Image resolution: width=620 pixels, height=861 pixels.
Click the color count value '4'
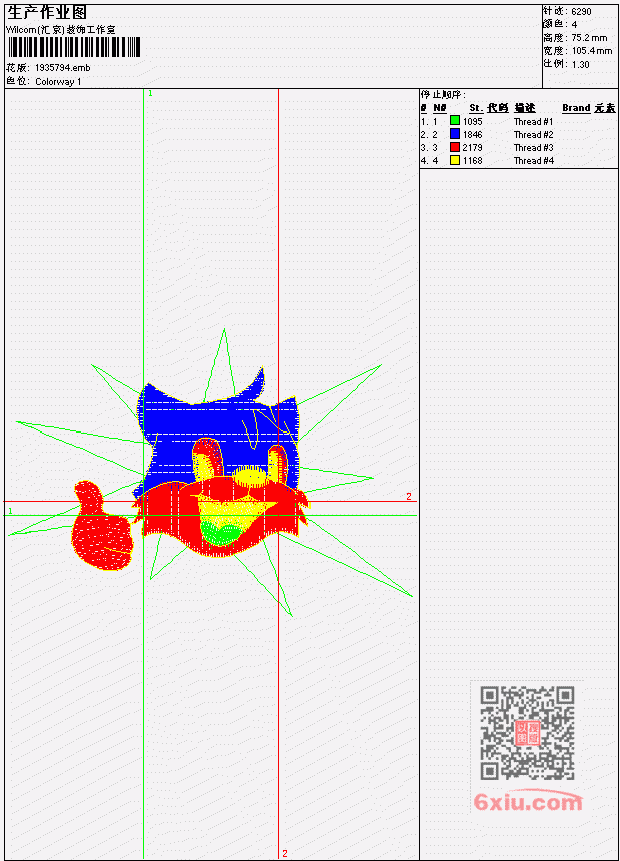point(574,24)
